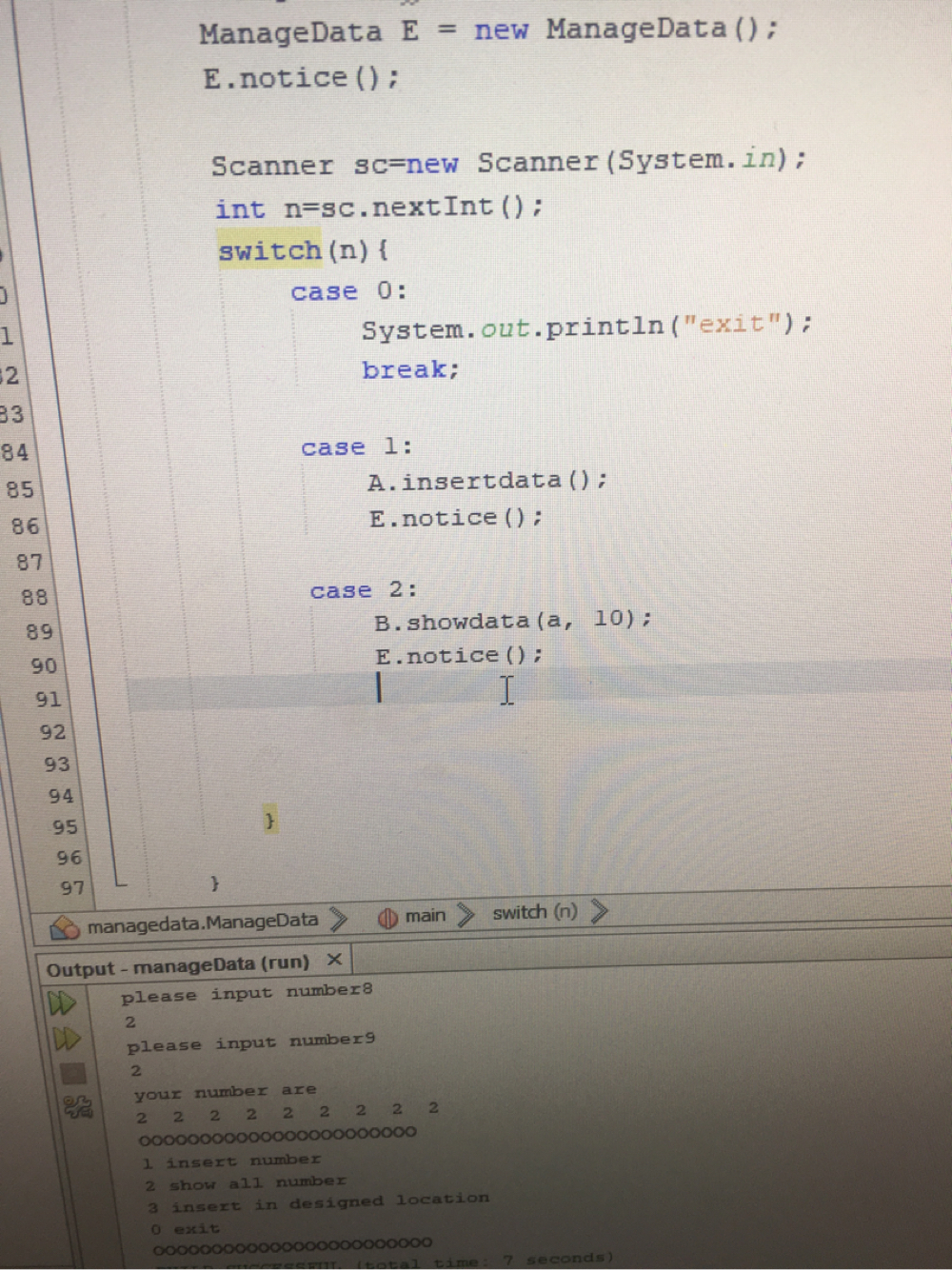Image resolution: width=952 pixels, height=1270 pixels.
Task: Click line number 86 in gutter
Action: point(25,526)
